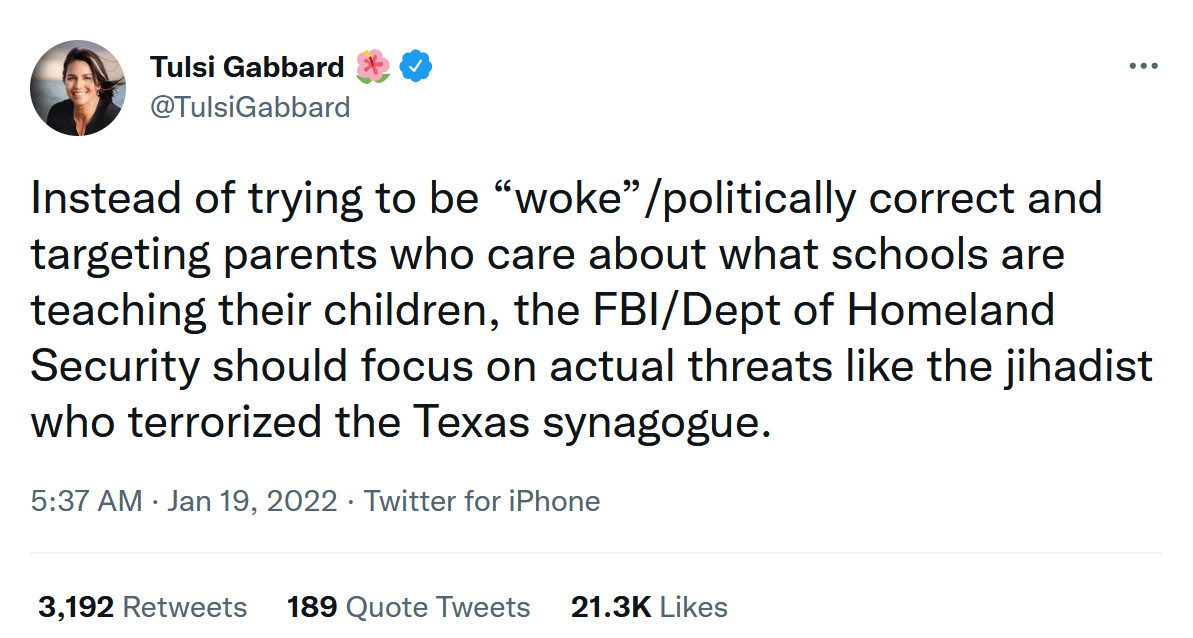View the 21.3K Likes list

[649, 607]
